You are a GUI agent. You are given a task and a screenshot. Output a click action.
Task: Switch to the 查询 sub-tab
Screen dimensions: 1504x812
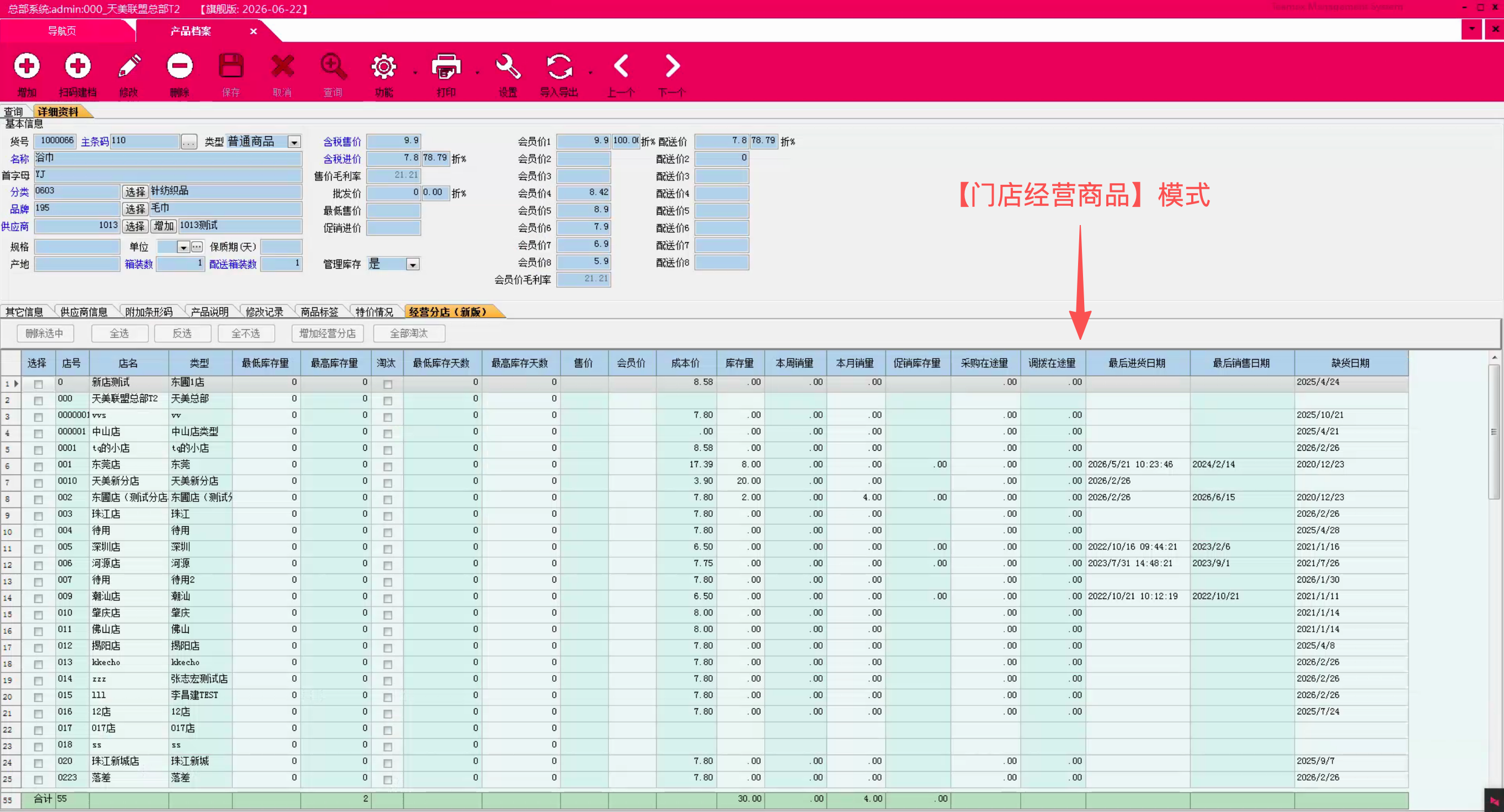tap(13, 111)
